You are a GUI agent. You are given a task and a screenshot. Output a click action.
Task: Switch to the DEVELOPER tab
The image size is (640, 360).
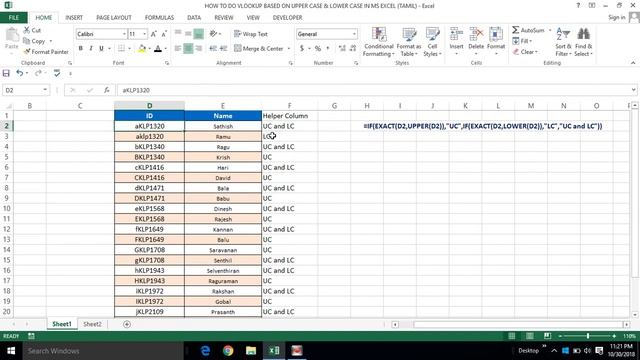coord(287,18)
